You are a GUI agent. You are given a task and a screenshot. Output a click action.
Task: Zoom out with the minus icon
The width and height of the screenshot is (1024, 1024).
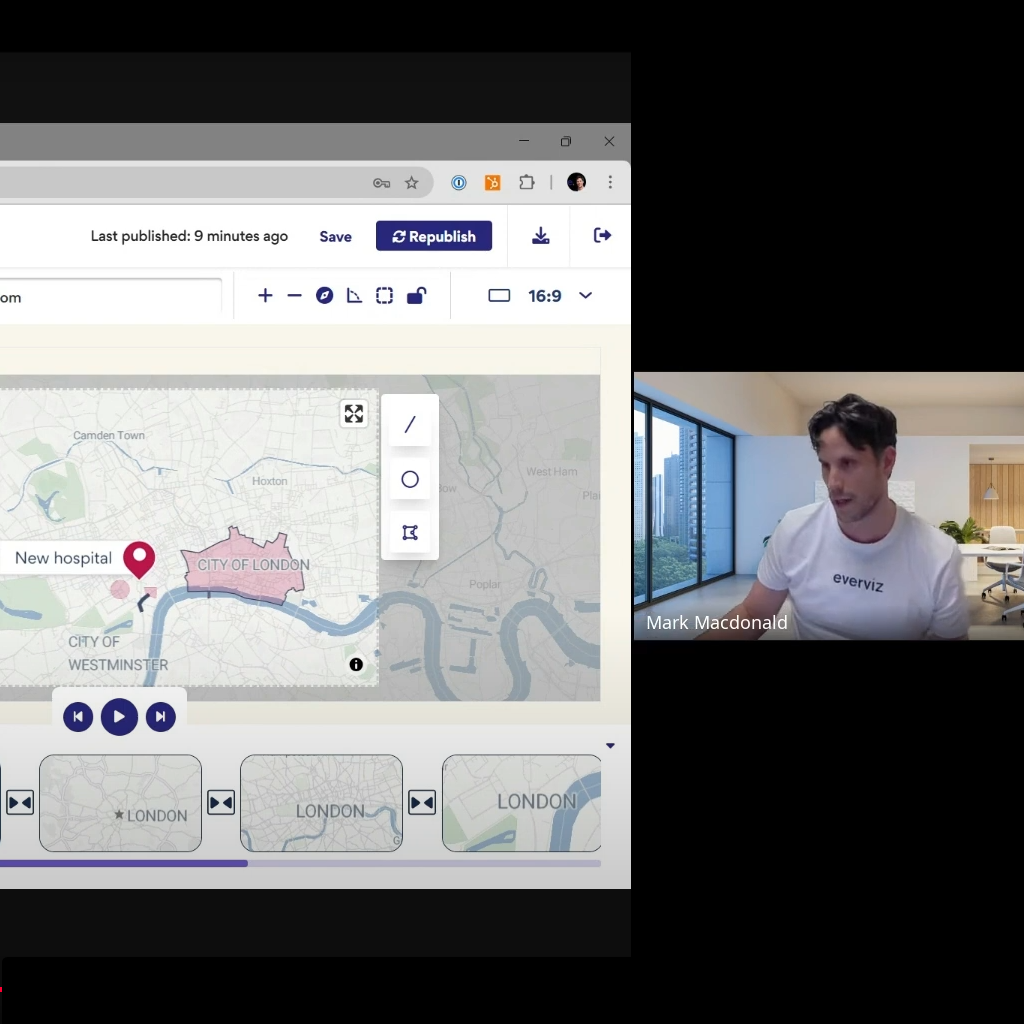click(295, 296)
